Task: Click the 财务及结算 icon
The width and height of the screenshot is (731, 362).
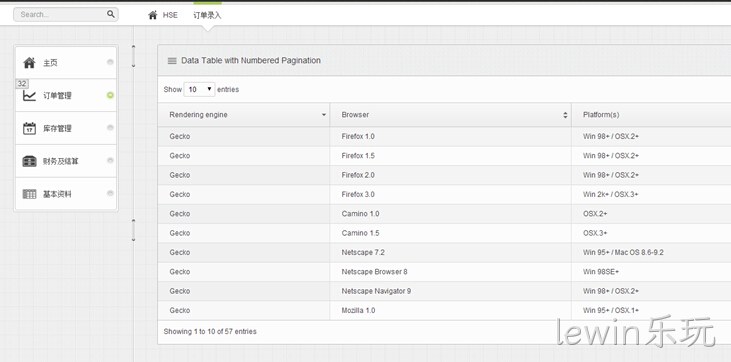Action: click(29, 161)
